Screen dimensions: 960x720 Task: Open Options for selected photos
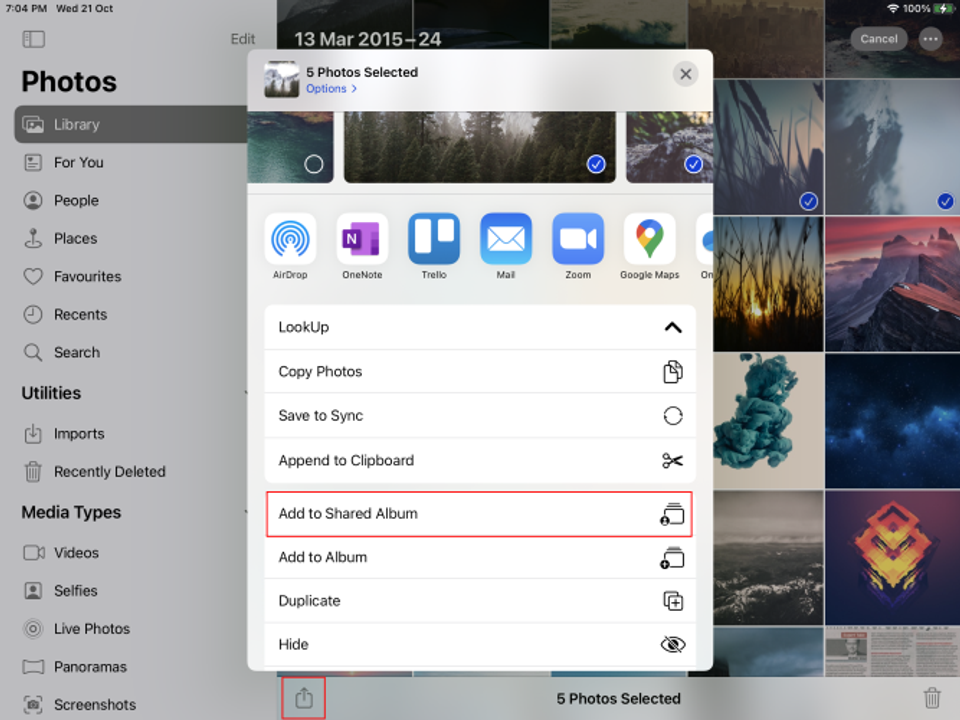click(x=331, y=89)
